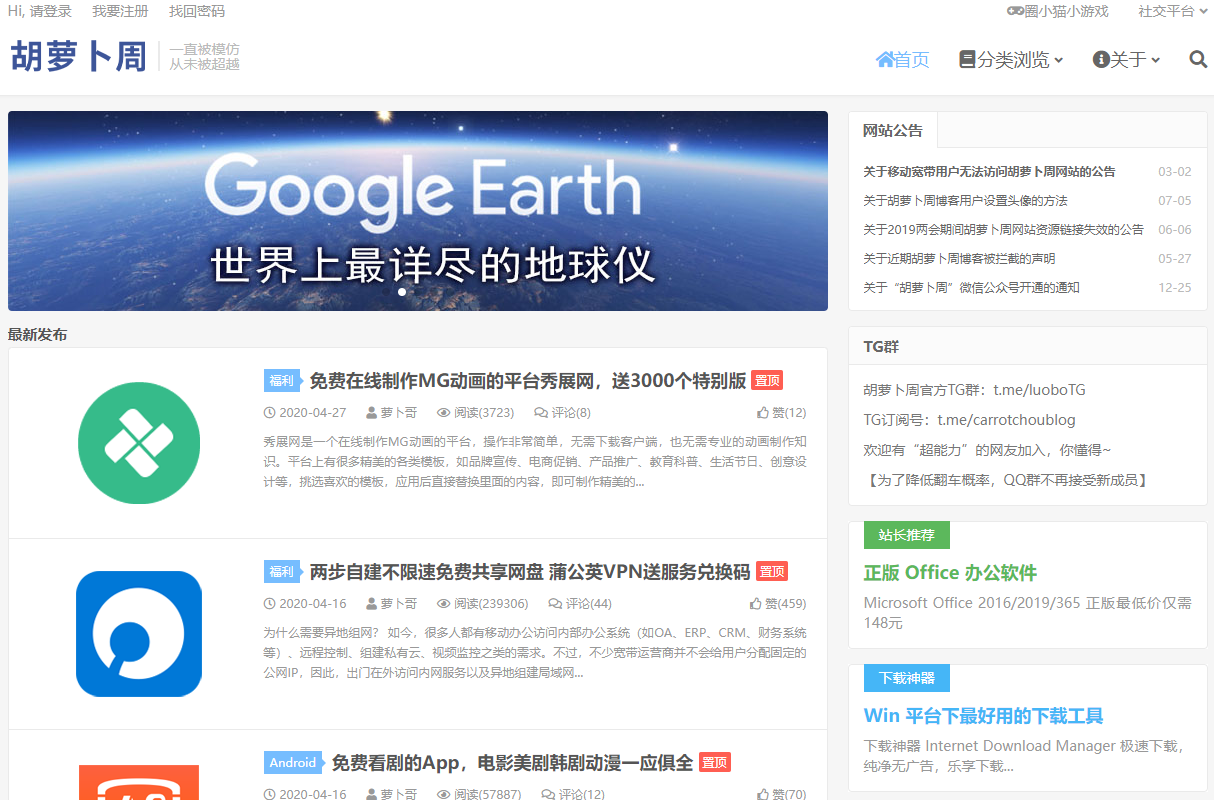
Task: Click the comment bubble icon beside 评论(44)
Action: click(x=555, y=603)
